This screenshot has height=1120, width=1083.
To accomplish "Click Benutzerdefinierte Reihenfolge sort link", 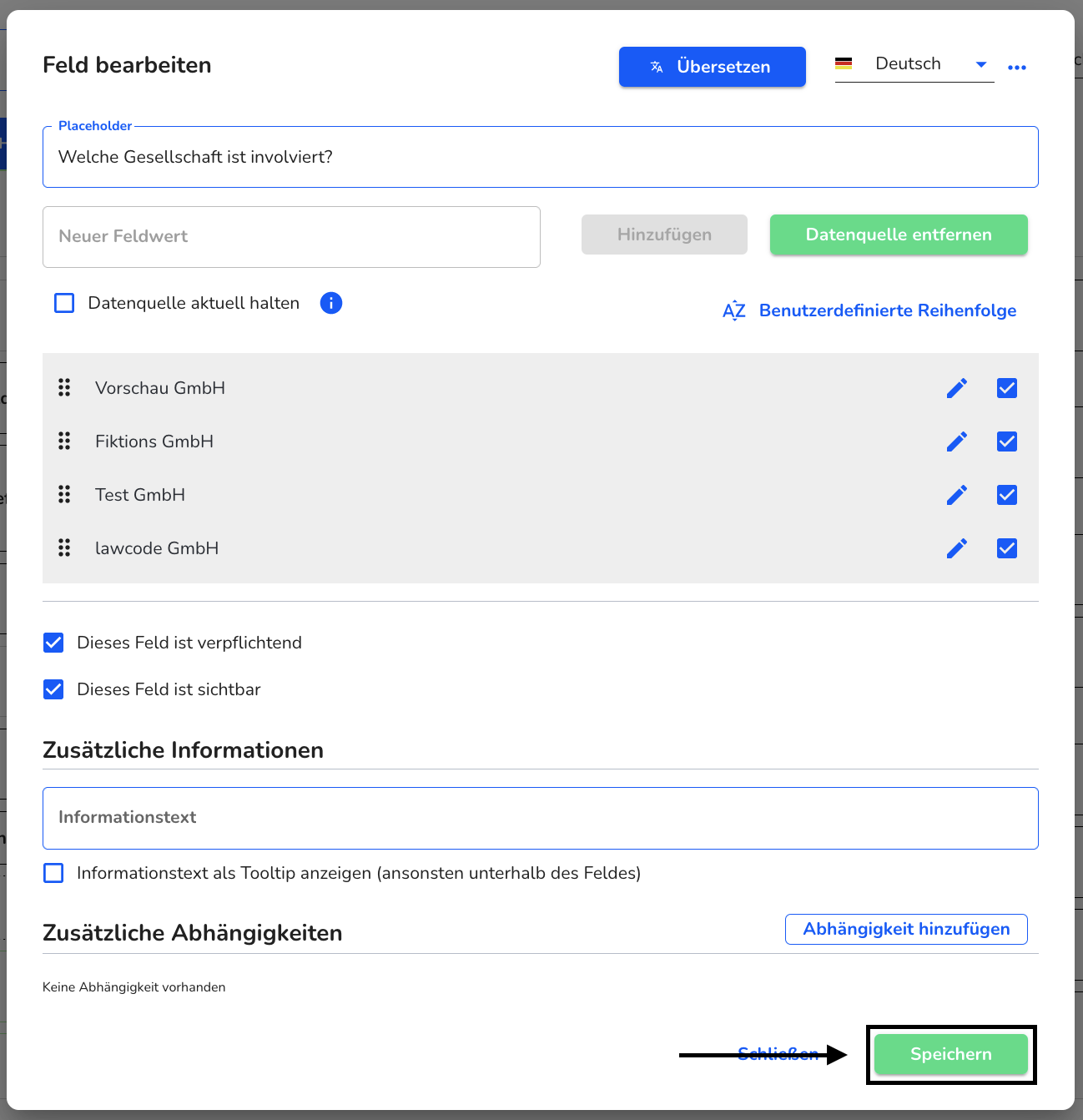I will [x=888, y=310].
